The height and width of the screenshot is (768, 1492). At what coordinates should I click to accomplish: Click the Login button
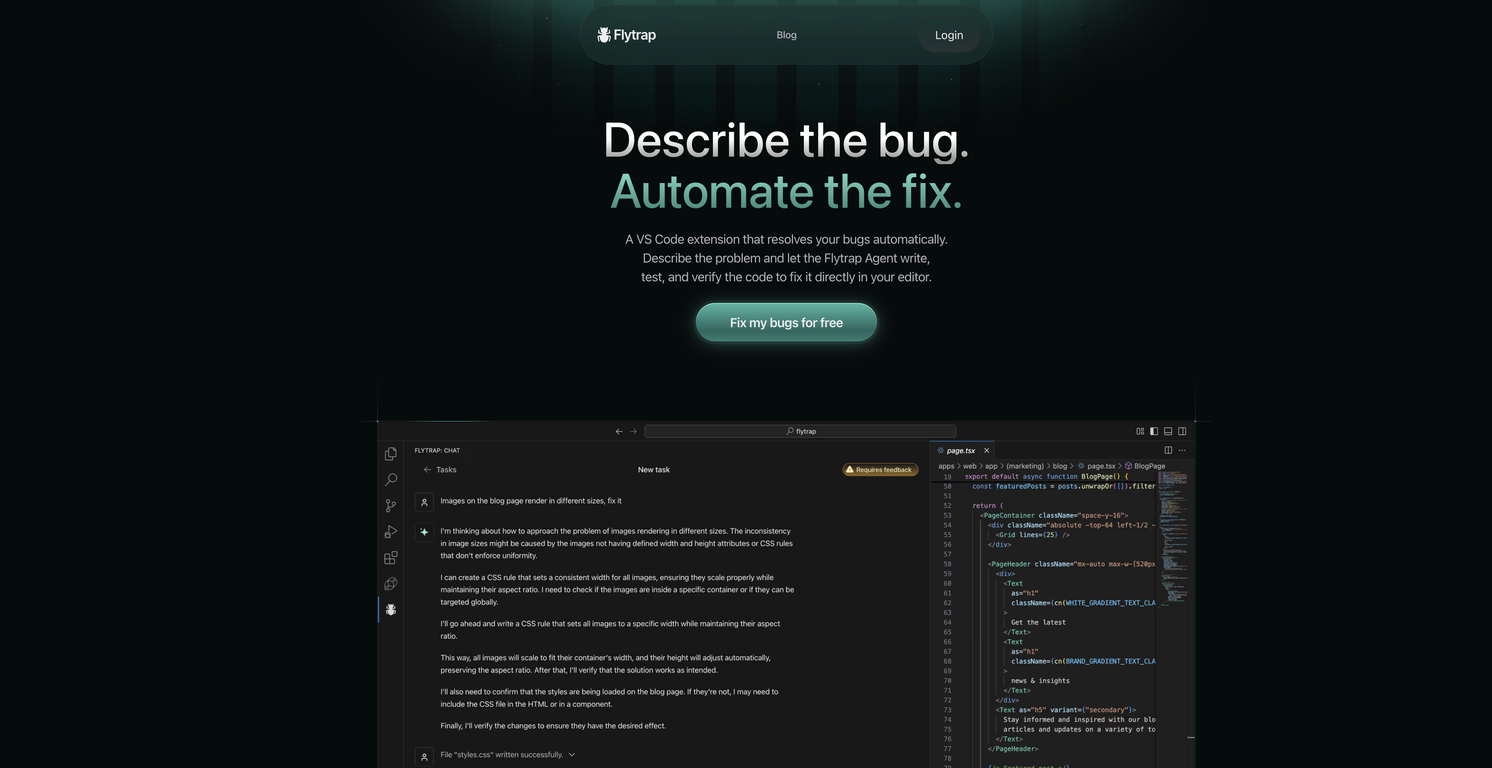coord(949,35)
